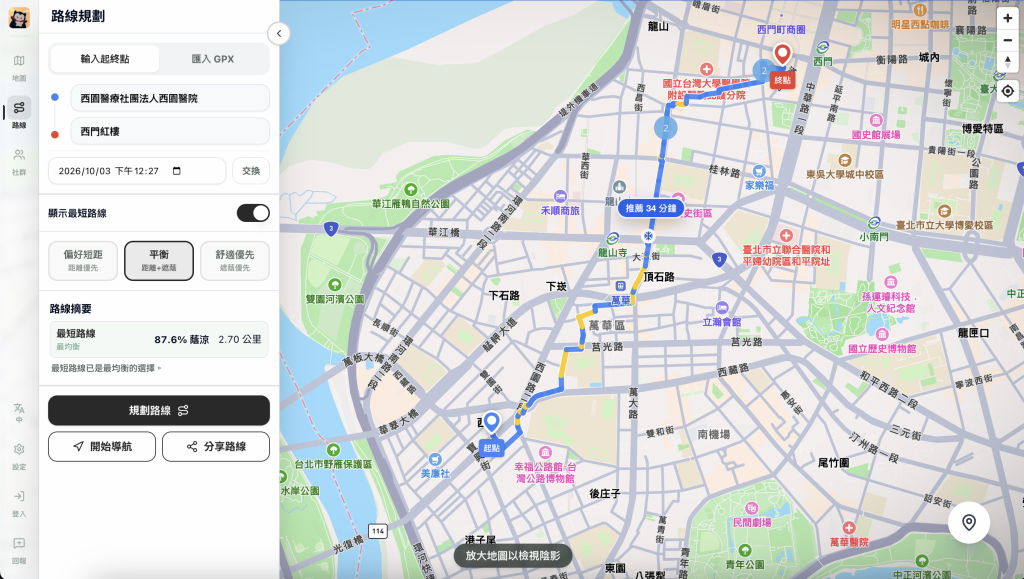
Task: Click the 西門紅樓 destination input field
Action: click(x=170, y=131)
